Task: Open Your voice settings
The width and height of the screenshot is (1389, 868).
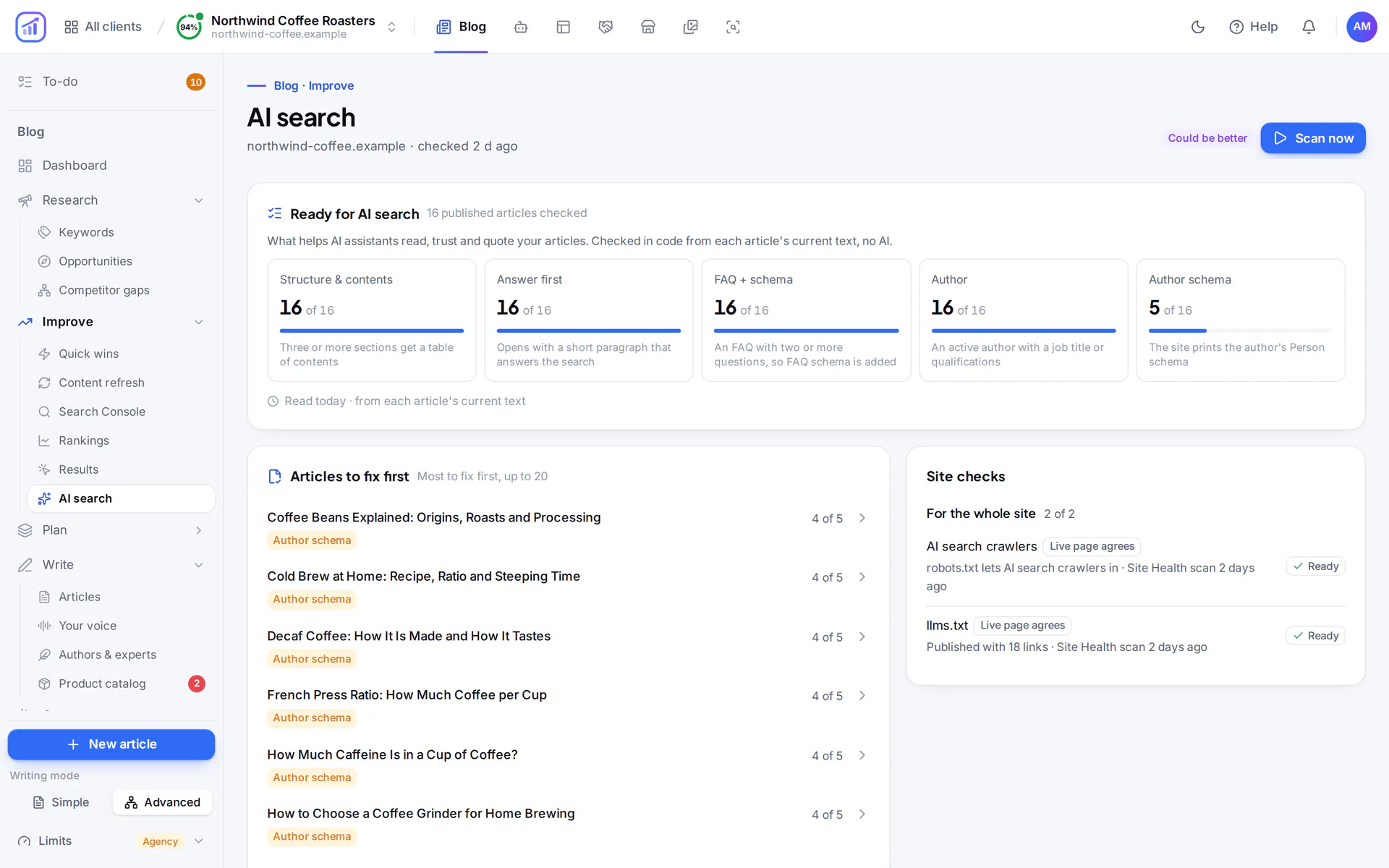Action: pos(121,626)
